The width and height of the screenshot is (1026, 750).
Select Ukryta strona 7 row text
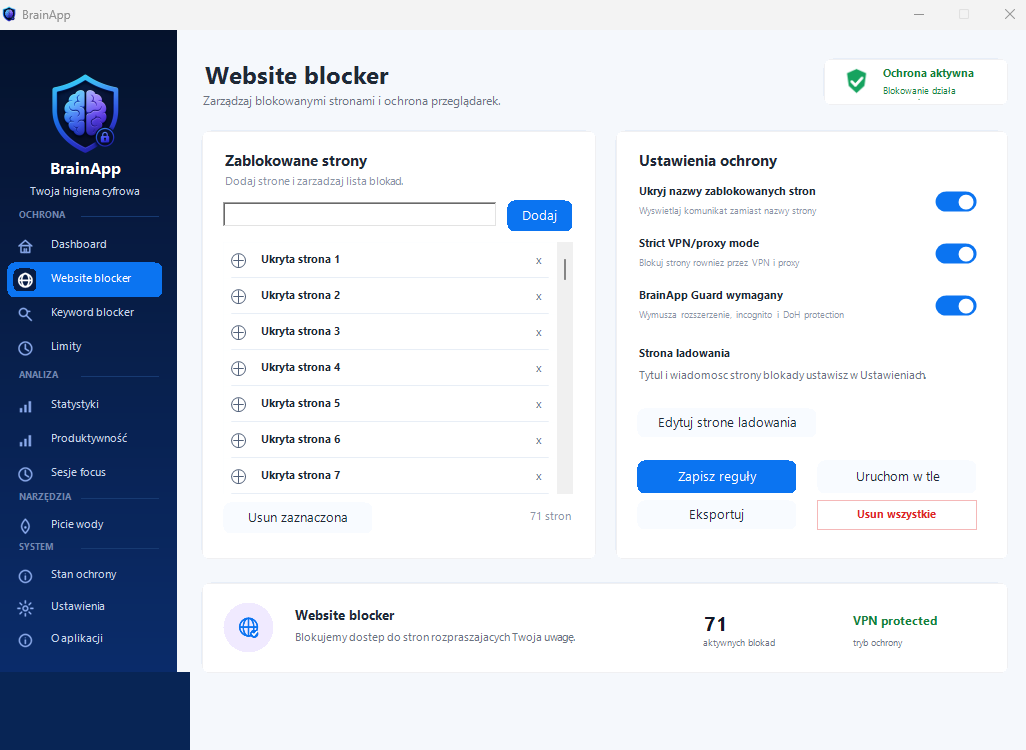tap(300, 475)
